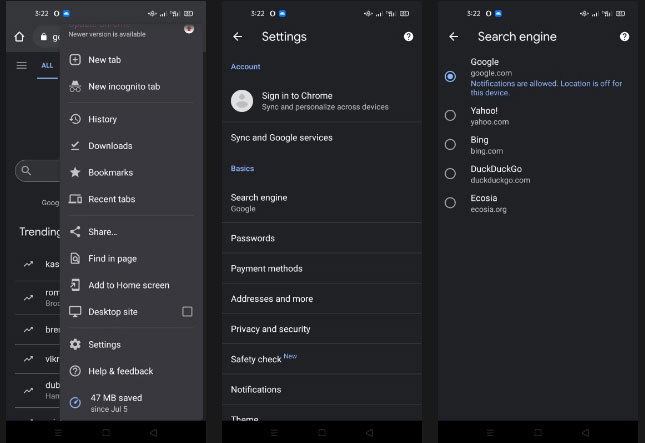Click the Desktop site monitor icon
645x443 pixels.
coord(75,311)
